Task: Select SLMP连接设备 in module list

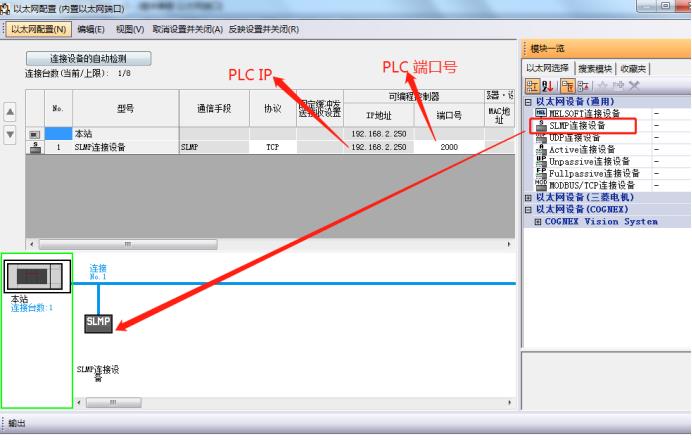Action: [x=577, y=126]
